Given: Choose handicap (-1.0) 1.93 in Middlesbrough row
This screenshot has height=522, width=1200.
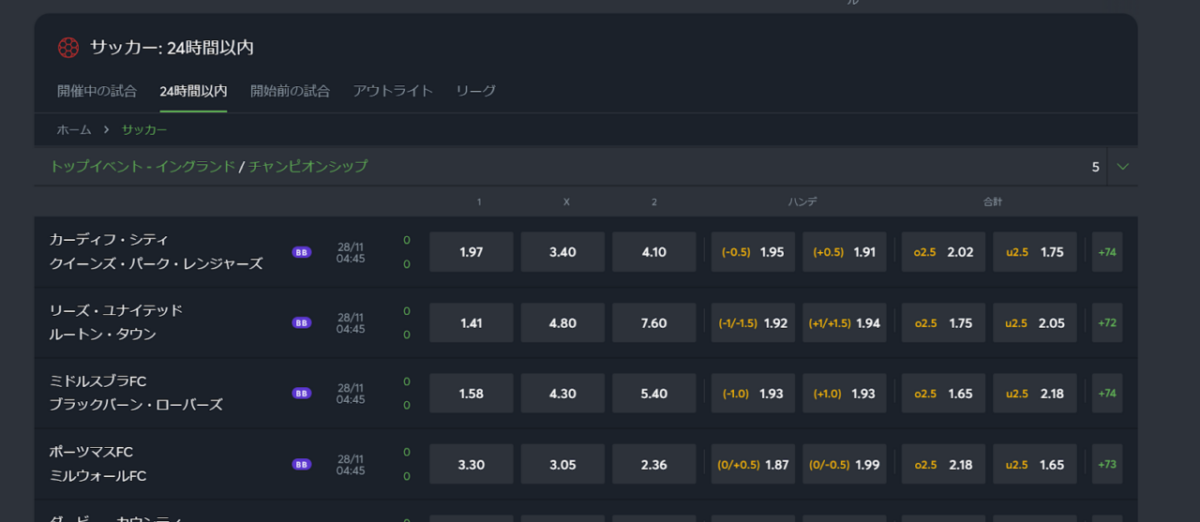Looking at the screenshot, I should [753, 394].
